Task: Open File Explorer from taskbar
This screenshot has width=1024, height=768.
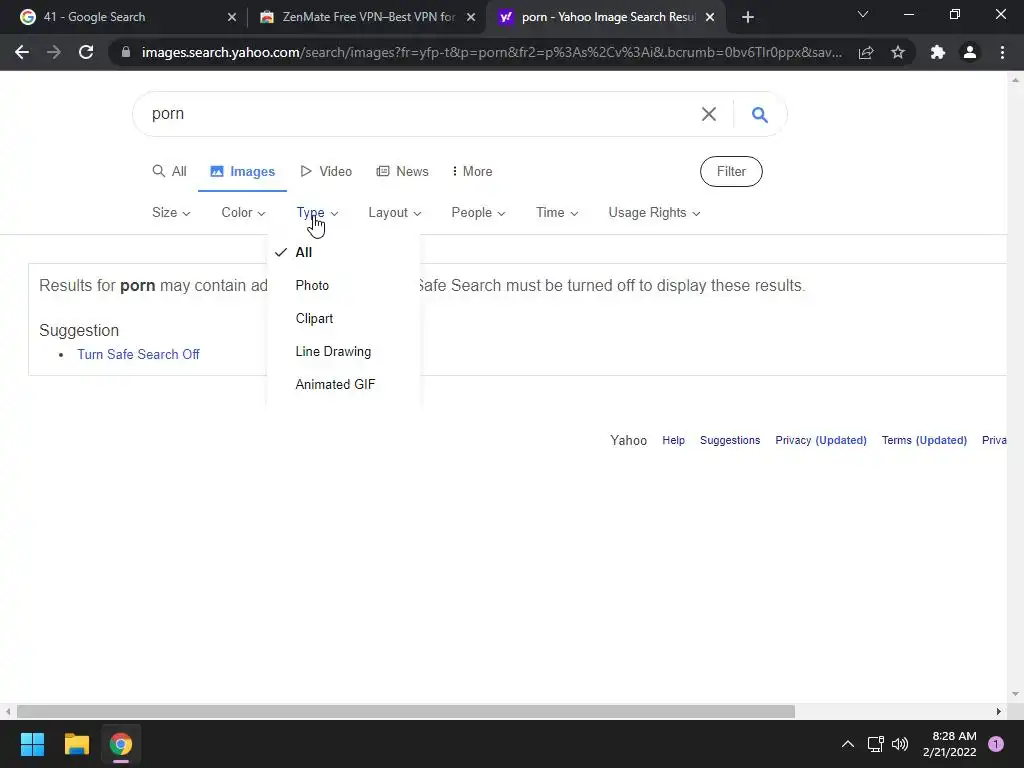Action: click(76, 744)
